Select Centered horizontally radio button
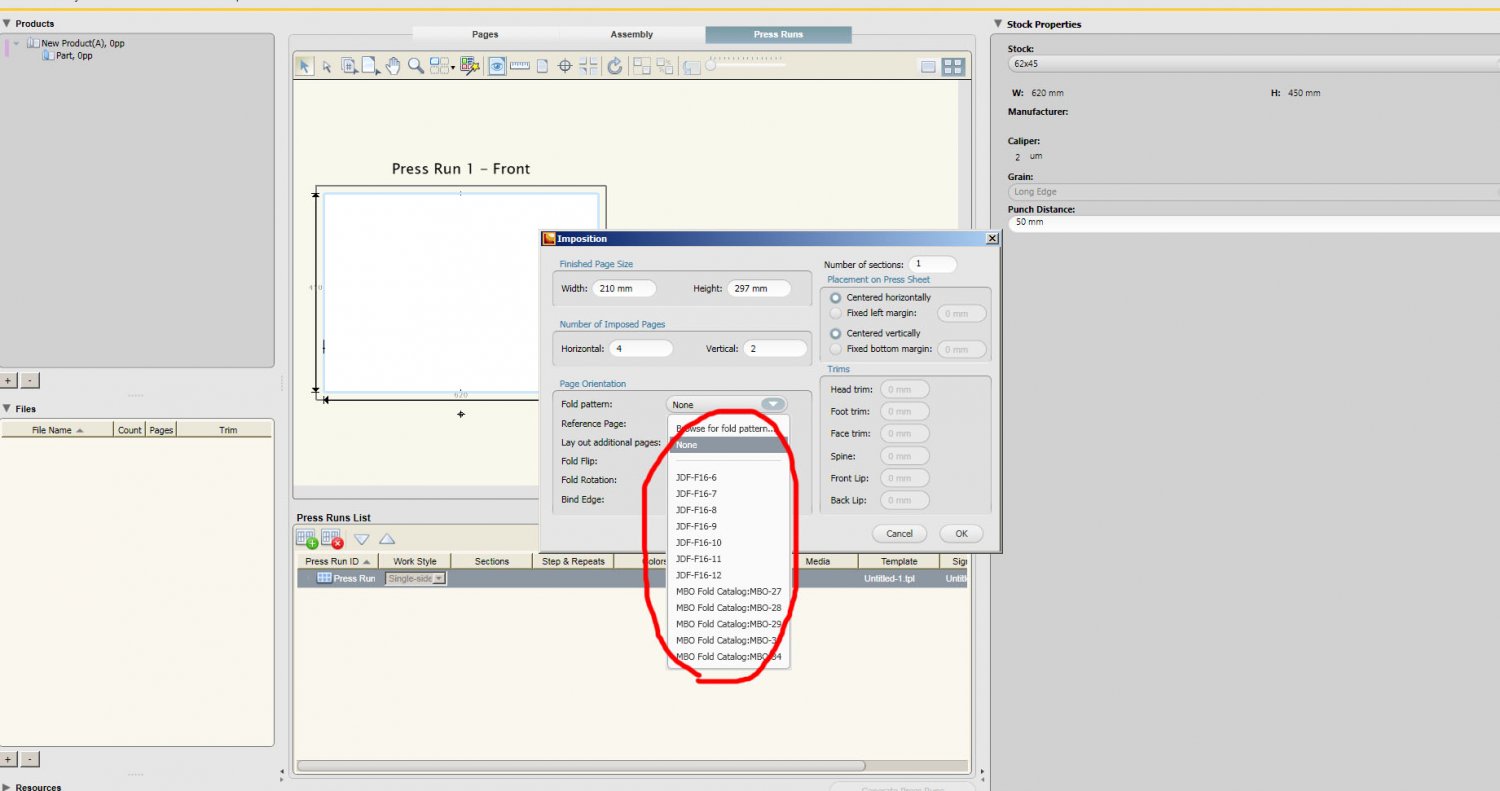The width and height of the screenshot is (1500, 791). (836, 298)
